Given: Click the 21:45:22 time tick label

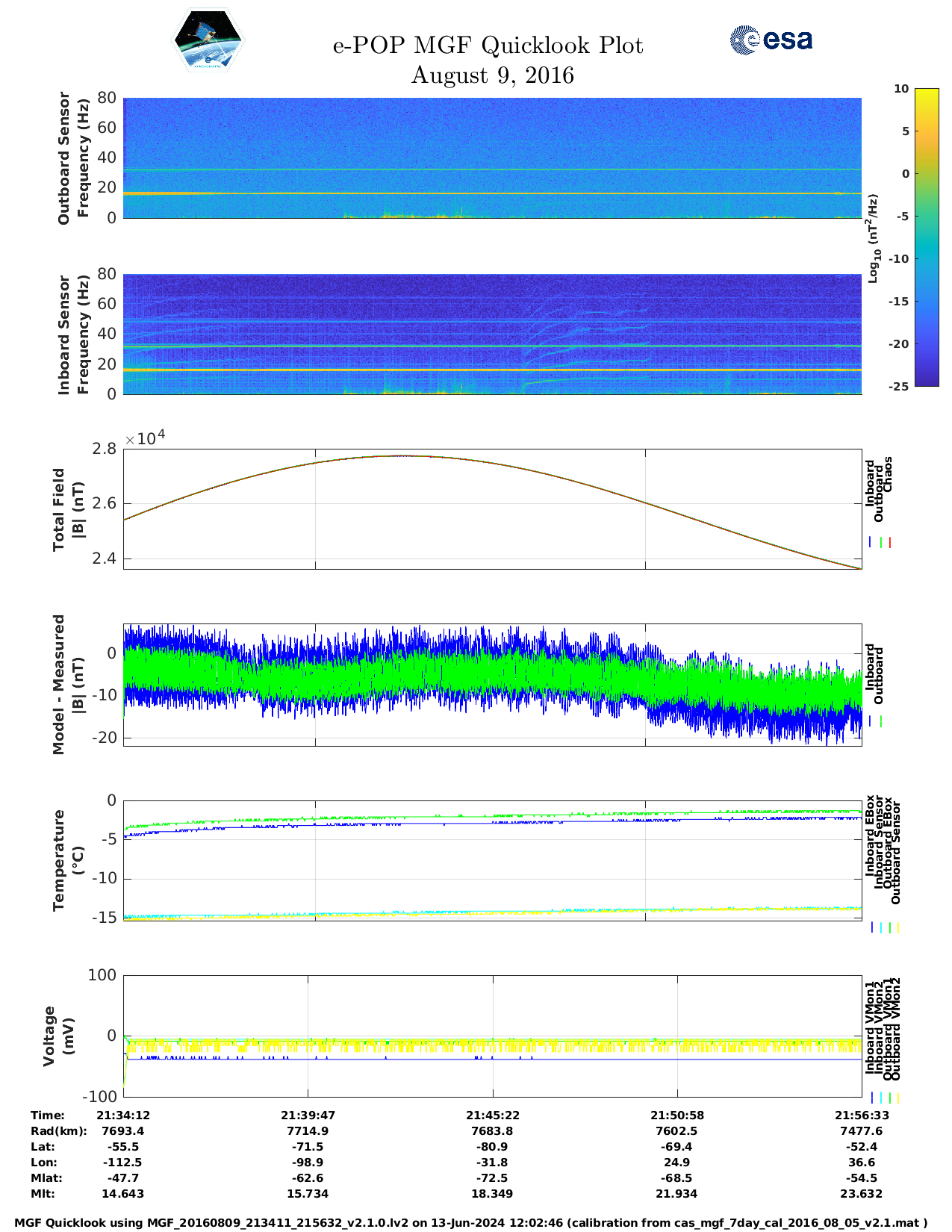Looking at the screenshot, I should (x=492, y=1116).
